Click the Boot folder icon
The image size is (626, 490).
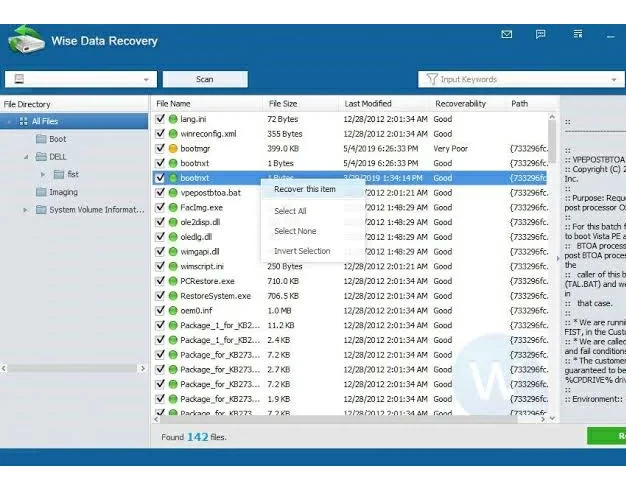coord(41,139)
